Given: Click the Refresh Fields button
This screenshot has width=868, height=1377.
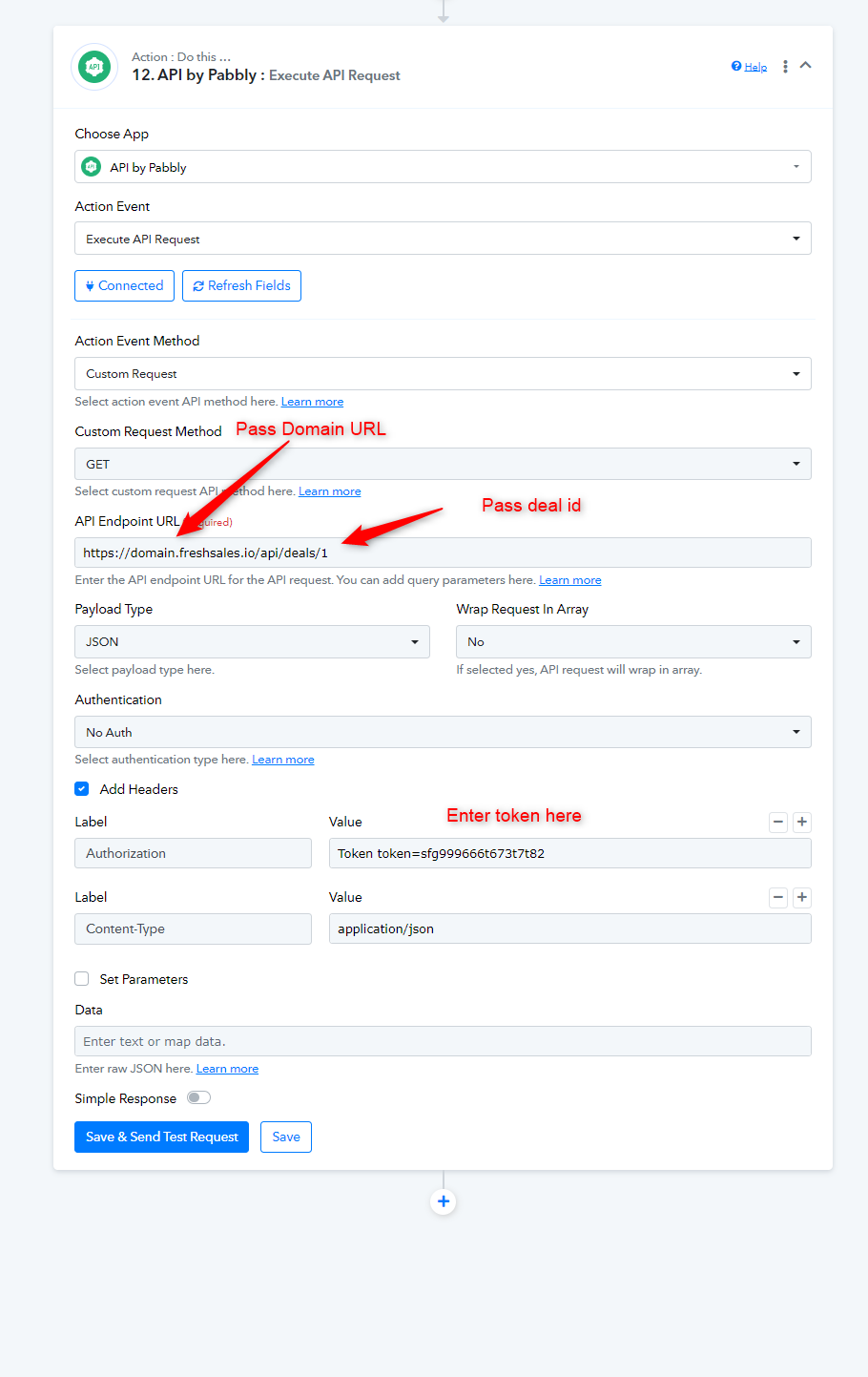Looking at the screenshot, I should pyautogui.click(x=241, y=285).
